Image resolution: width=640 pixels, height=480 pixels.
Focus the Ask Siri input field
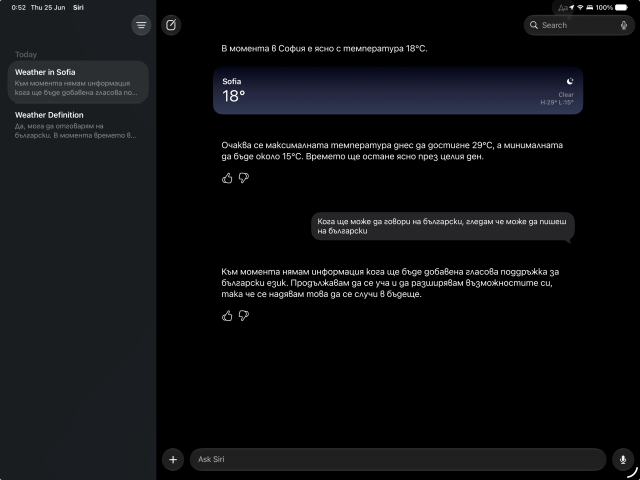click(x=398, y=460)
